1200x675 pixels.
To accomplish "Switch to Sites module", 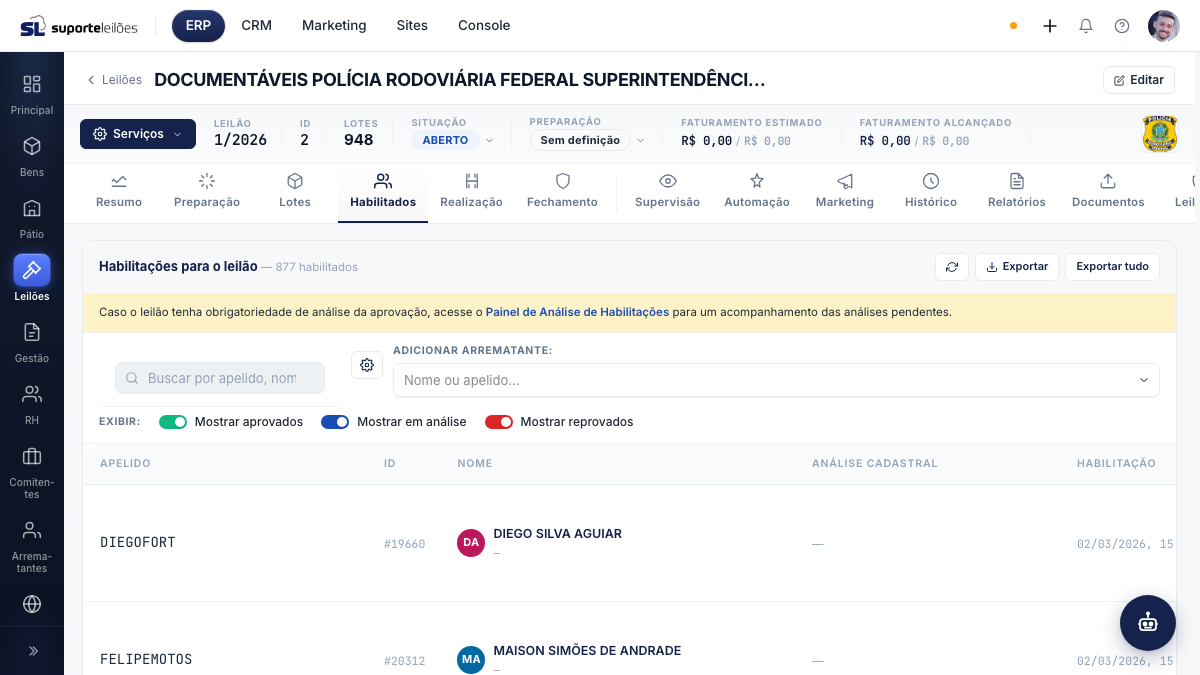I will [x=412, y=26].
